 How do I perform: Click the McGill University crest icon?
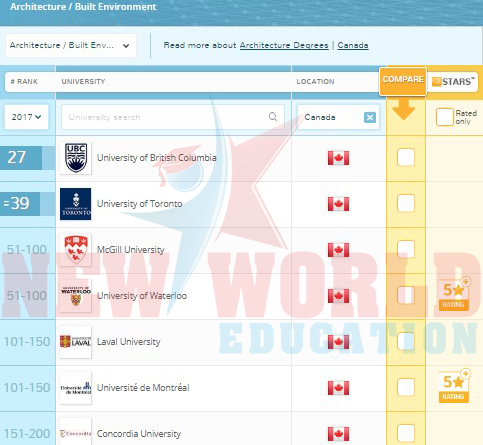(76, 250)
